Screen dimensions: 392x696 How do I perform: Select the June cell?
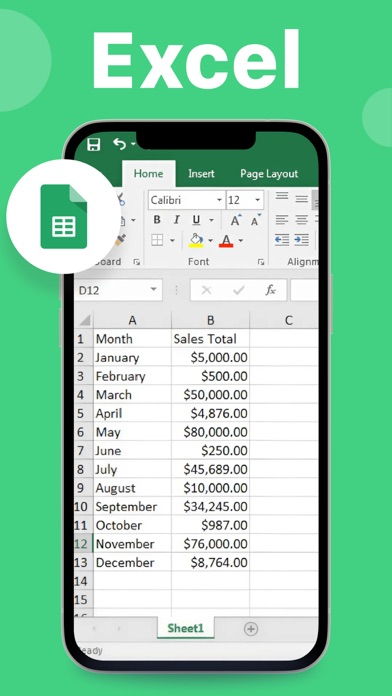tap(132, 451)
